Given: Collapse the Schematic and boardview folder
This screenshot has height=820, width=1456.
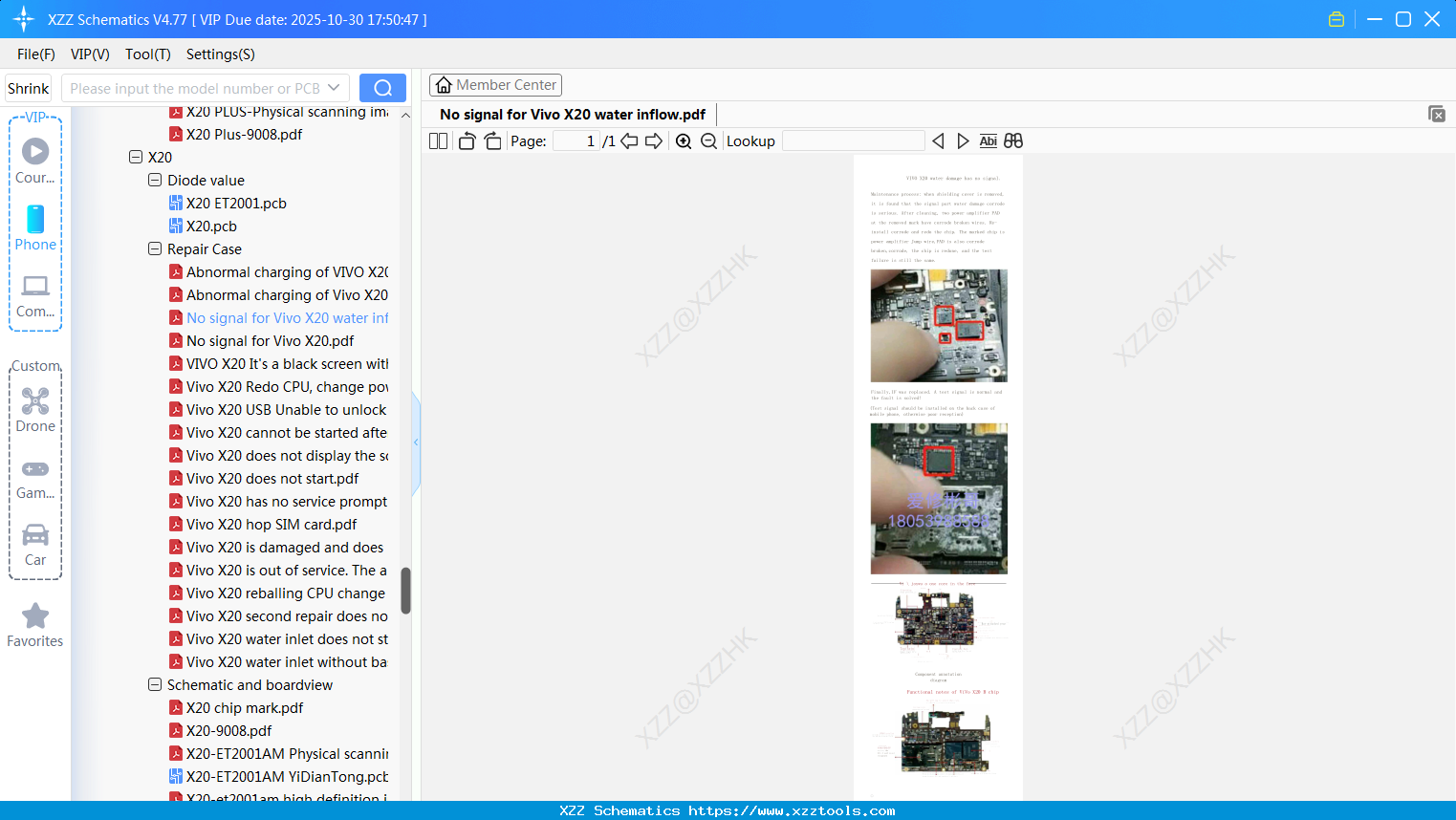Looking at the screenshot, I should tap(155, 684).
